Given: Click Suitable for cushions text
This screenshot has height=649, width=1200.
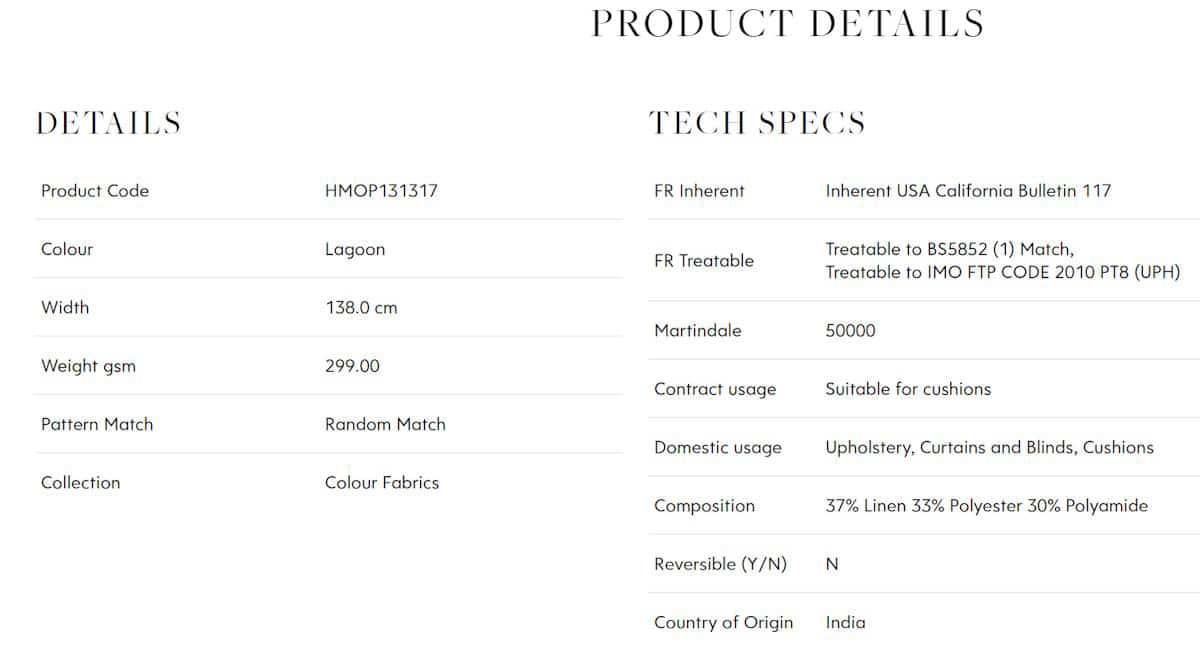Looking at the screenshot, I should pos(908,389).
